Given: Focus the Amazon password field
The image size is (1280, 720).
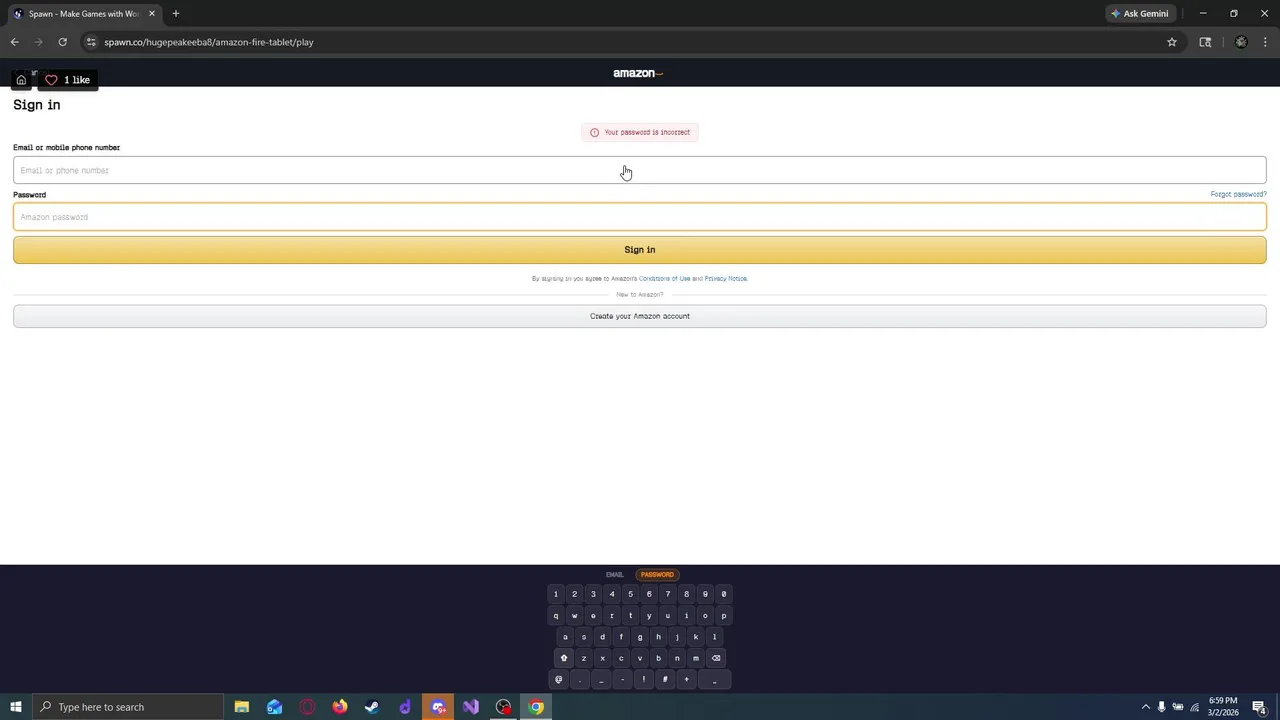Looking at the screenshot, I should (640, 217).
